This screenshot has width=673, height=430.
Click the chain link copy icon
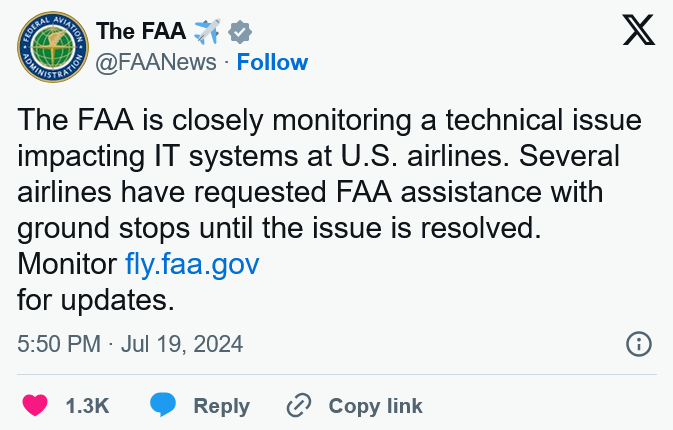pyautogui.click(x=299, y=405)
